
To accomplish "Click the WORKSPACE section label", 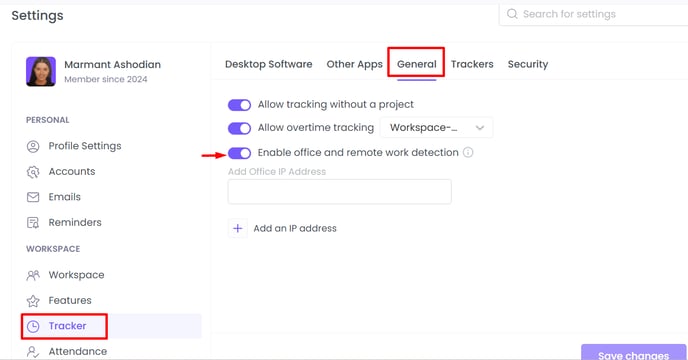I will (53, 249).
